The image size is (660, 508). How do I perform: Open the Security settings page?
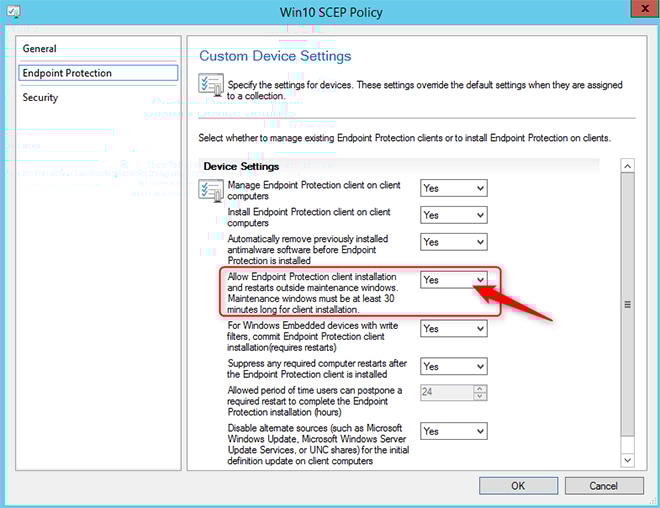pos(41,97)
